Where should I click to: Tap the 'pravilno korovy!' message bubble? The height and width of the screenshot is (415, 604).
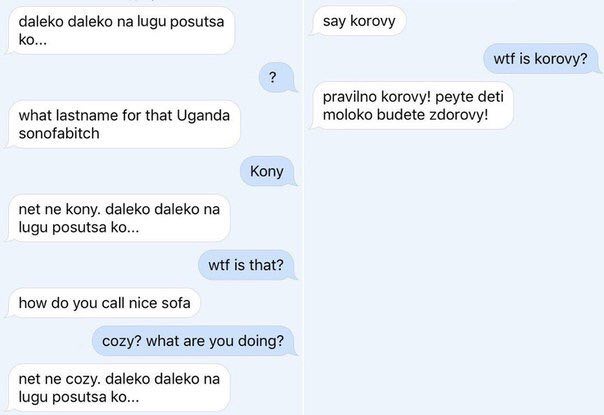point(413,106)
